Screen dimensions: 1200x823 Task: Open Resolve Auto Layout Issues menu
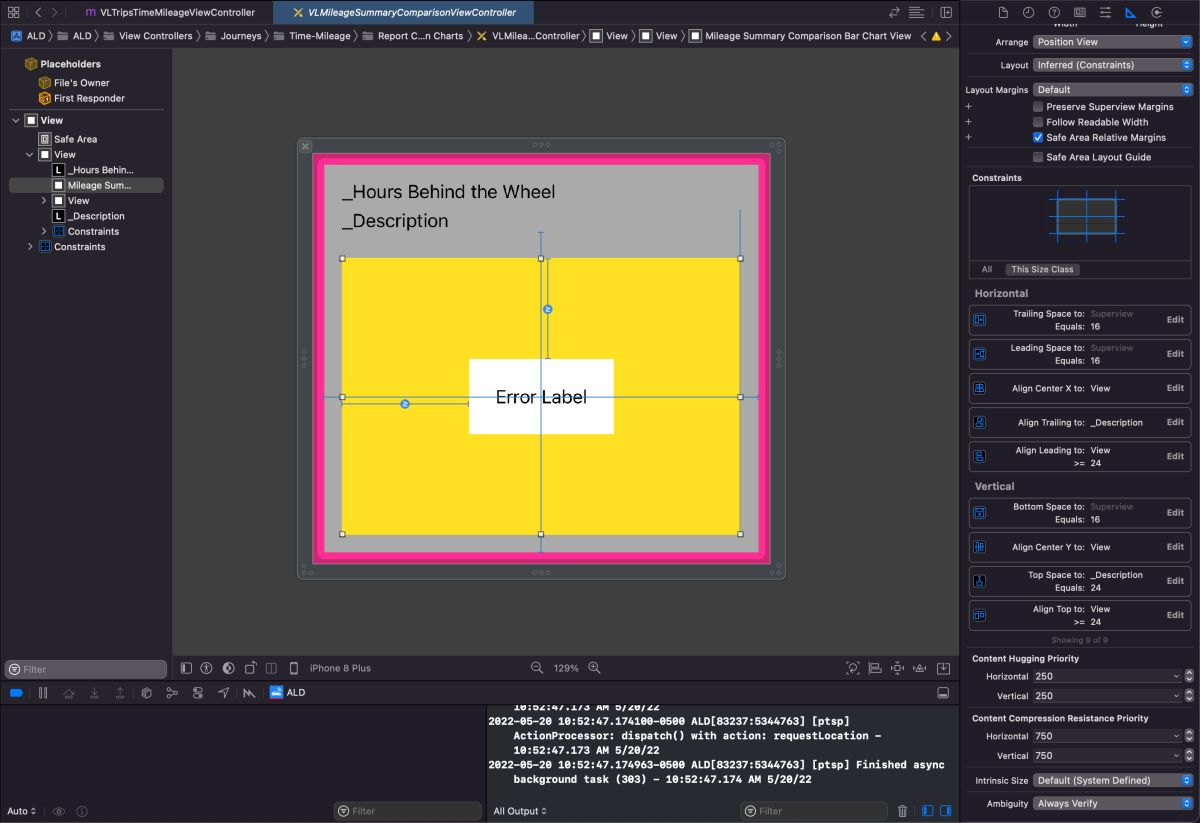[x=920, y=668]
